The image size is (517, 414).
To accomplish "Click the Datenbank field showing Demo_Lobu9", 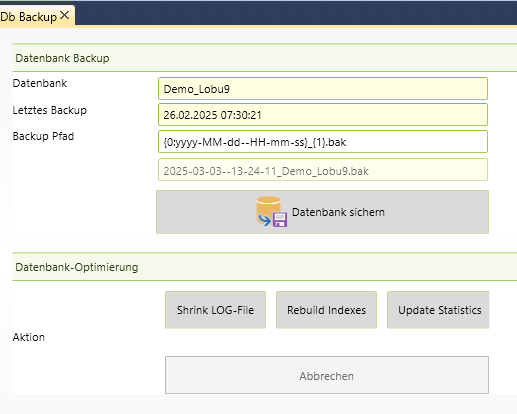I will click(x=323, y=89).
